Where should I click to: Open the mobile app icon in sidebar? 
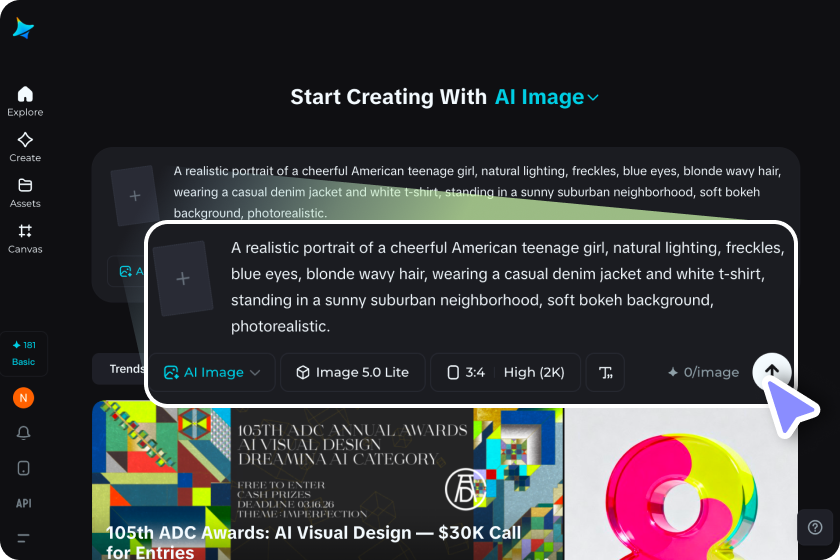pos(24,468)
